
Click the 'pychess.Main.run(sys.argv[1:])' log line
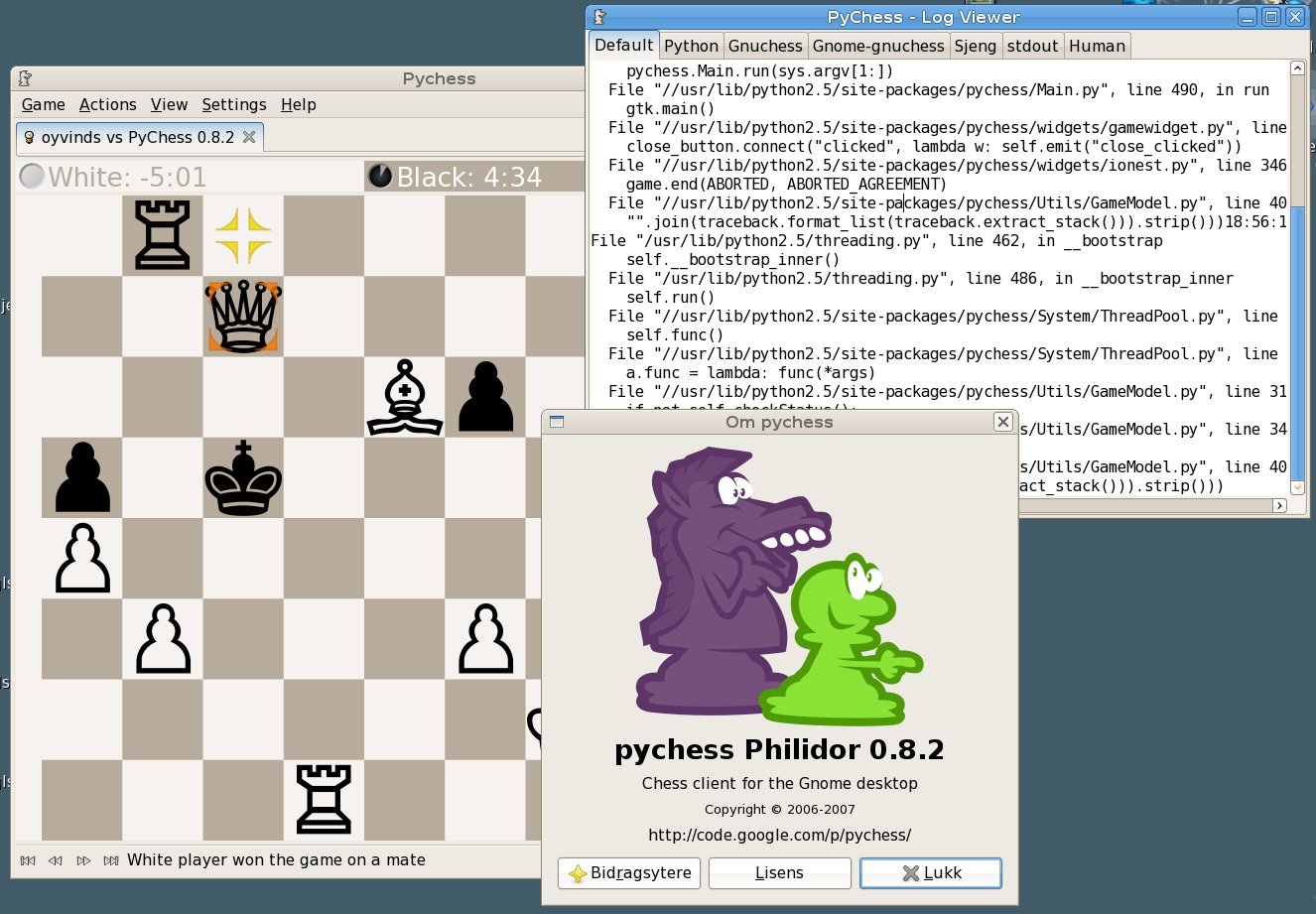[759, 70]
